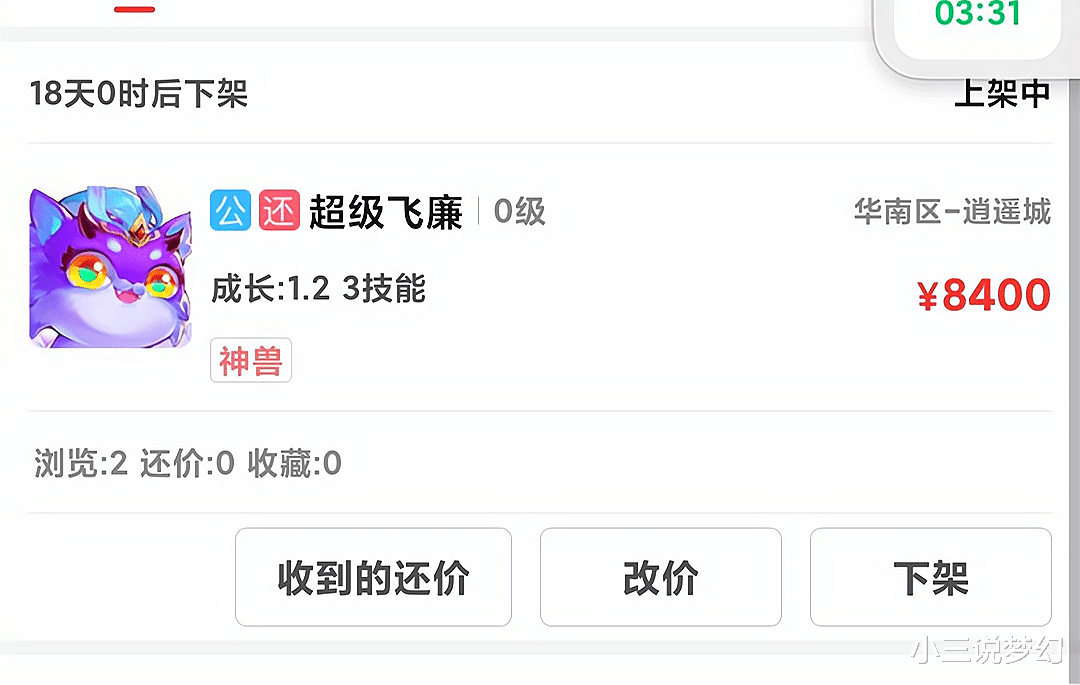Screen dimensions: 1080x685
Task: Click the 华南区-逍遥城 server label
Action: pyautogui.click(x=953, y=211)
